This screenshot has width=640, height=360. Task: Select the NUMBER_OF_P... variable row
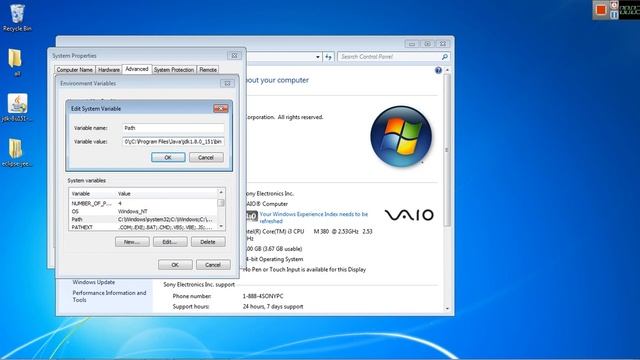[x=143, y=203]
